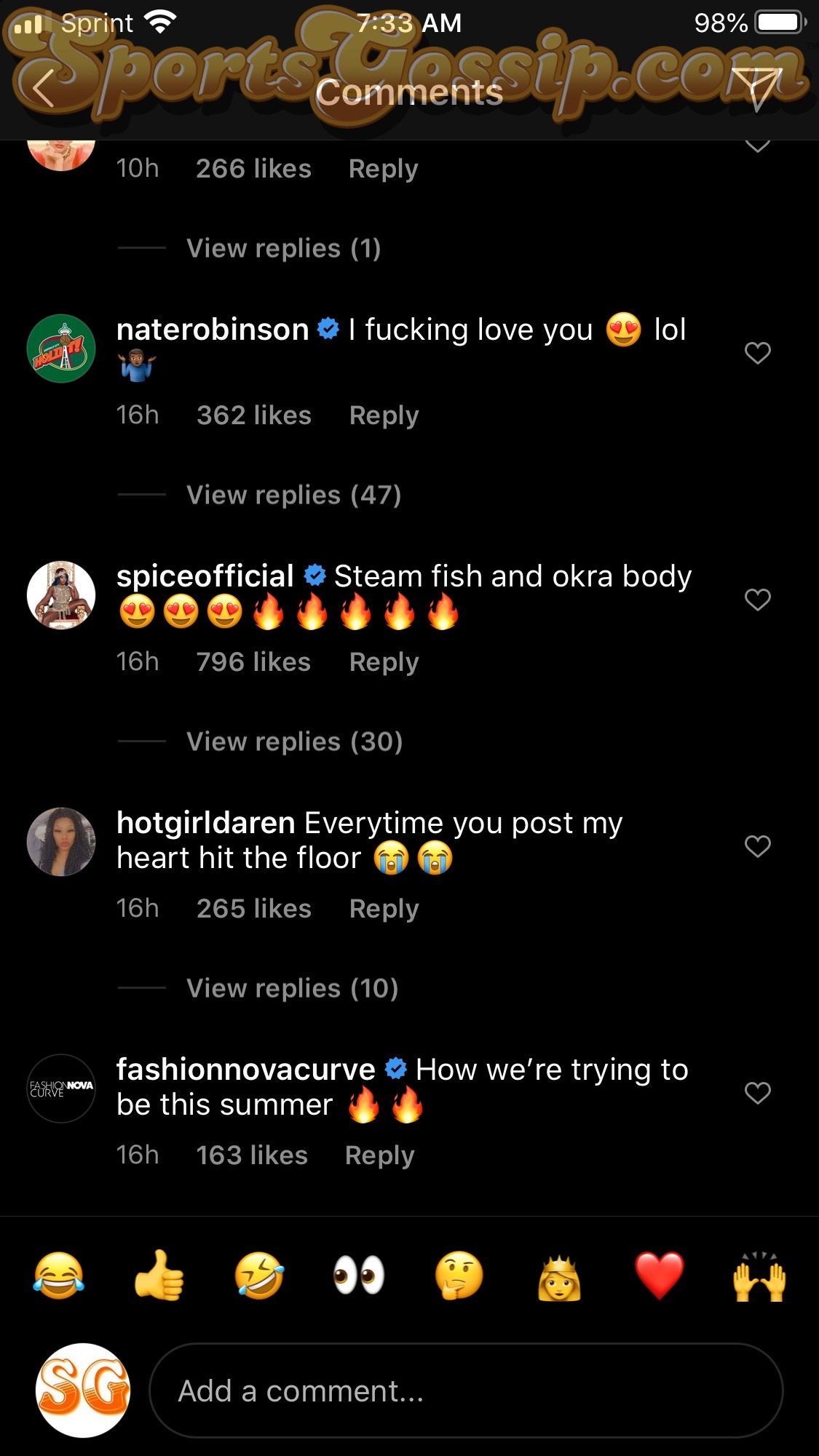This screenshot has height=1456, width=819.
Task: Like naterobinson's comment with the heart
Action: coord(757,353)
